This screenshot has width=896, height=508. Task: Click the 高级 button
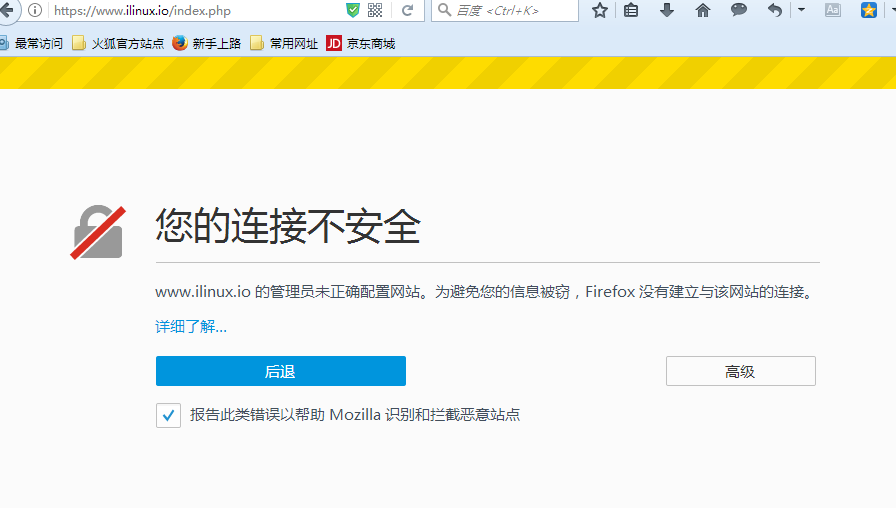(x=741, y=371)
